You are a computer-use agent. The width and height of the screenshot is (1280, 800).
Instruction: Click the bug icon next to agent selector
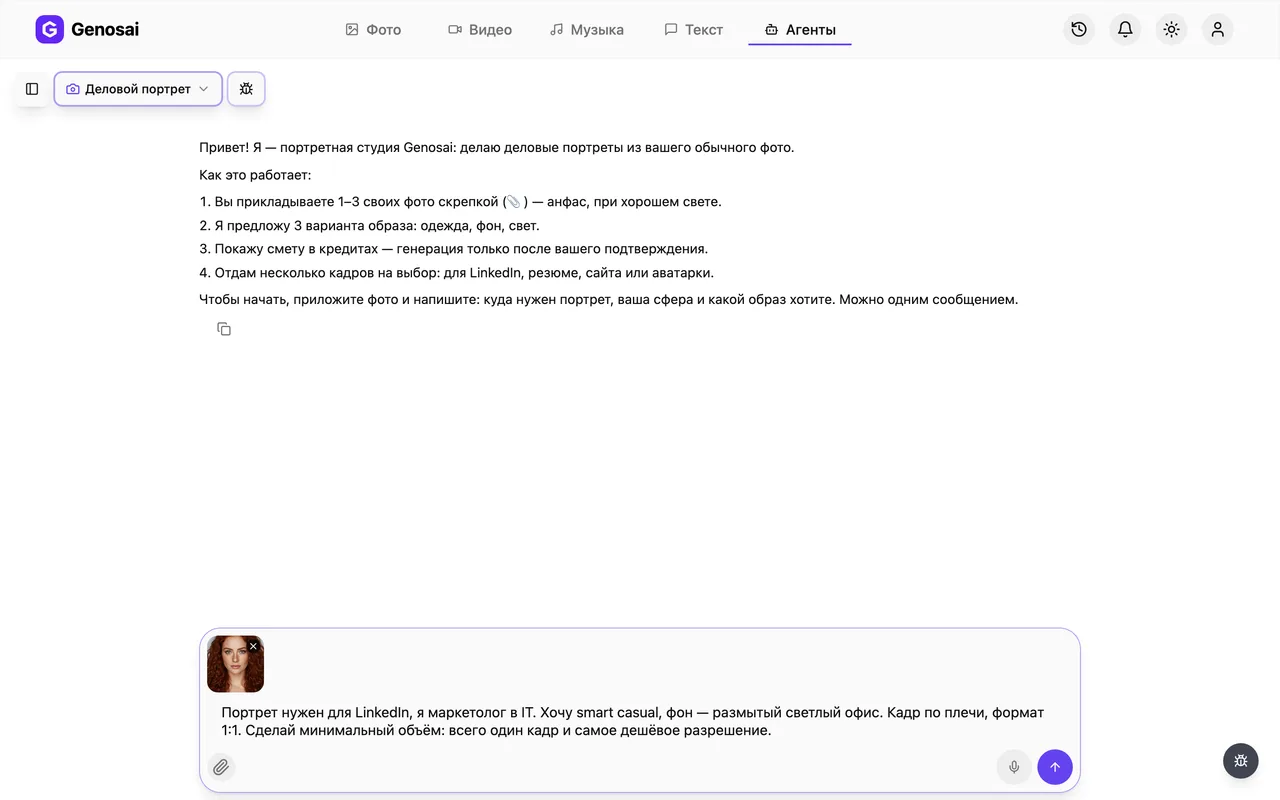[x=246, y=89]
